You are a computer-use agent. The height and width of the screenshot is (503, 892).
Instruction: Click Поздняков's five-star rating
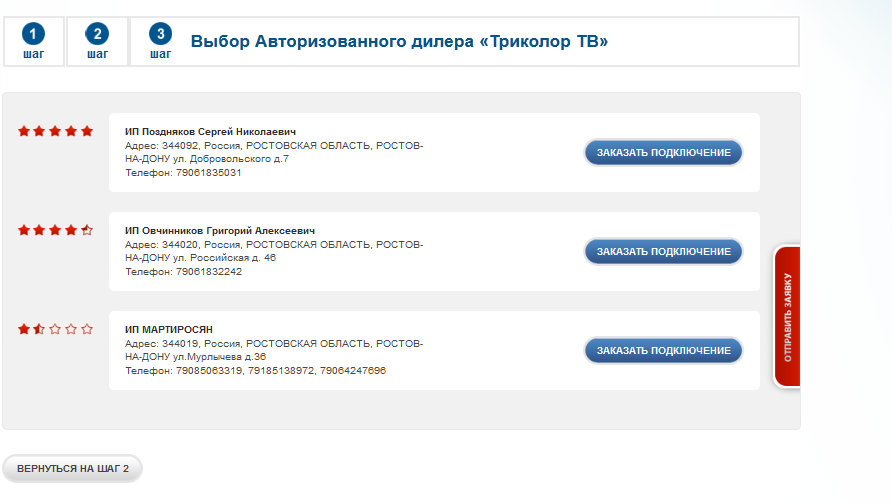tap(56, 131)
